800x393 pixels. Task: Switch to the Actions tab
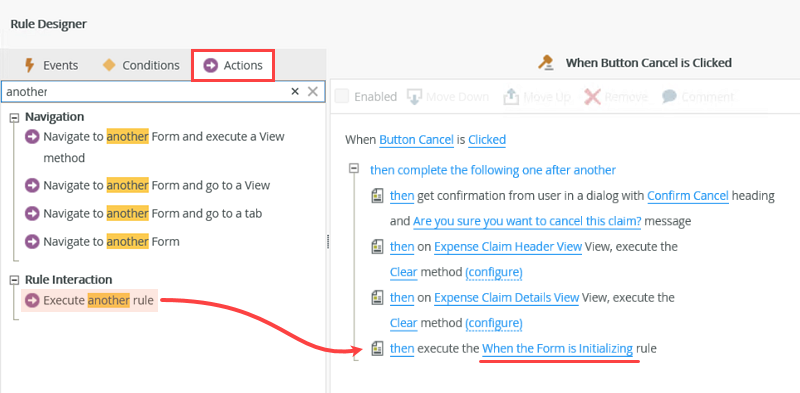(233, 65)
